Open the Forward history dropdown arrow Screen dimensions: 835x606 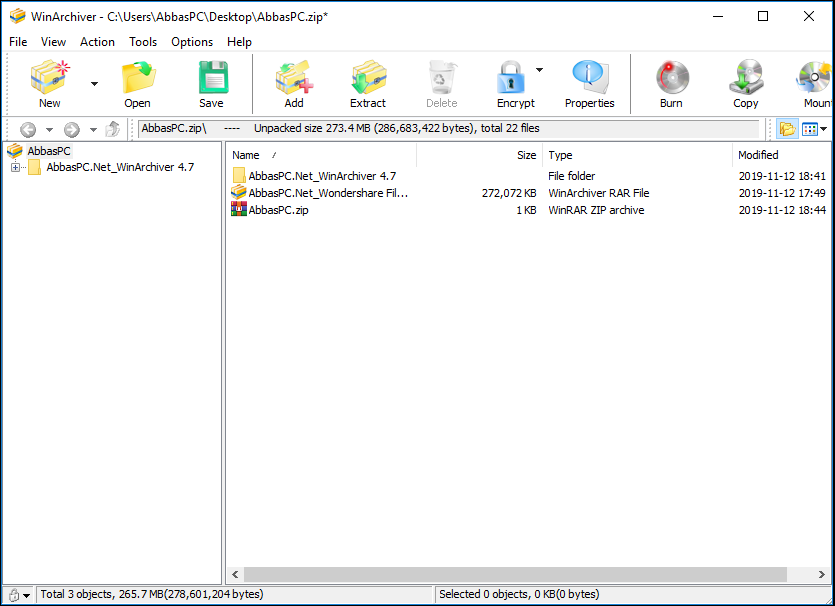(x=93, y=129)
